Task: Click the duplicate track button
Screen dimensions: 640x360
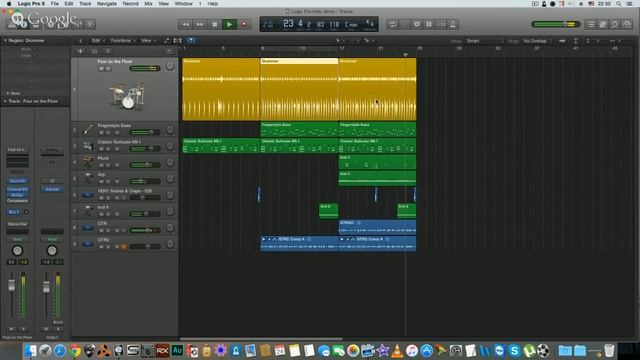Action: pos(94,51)
